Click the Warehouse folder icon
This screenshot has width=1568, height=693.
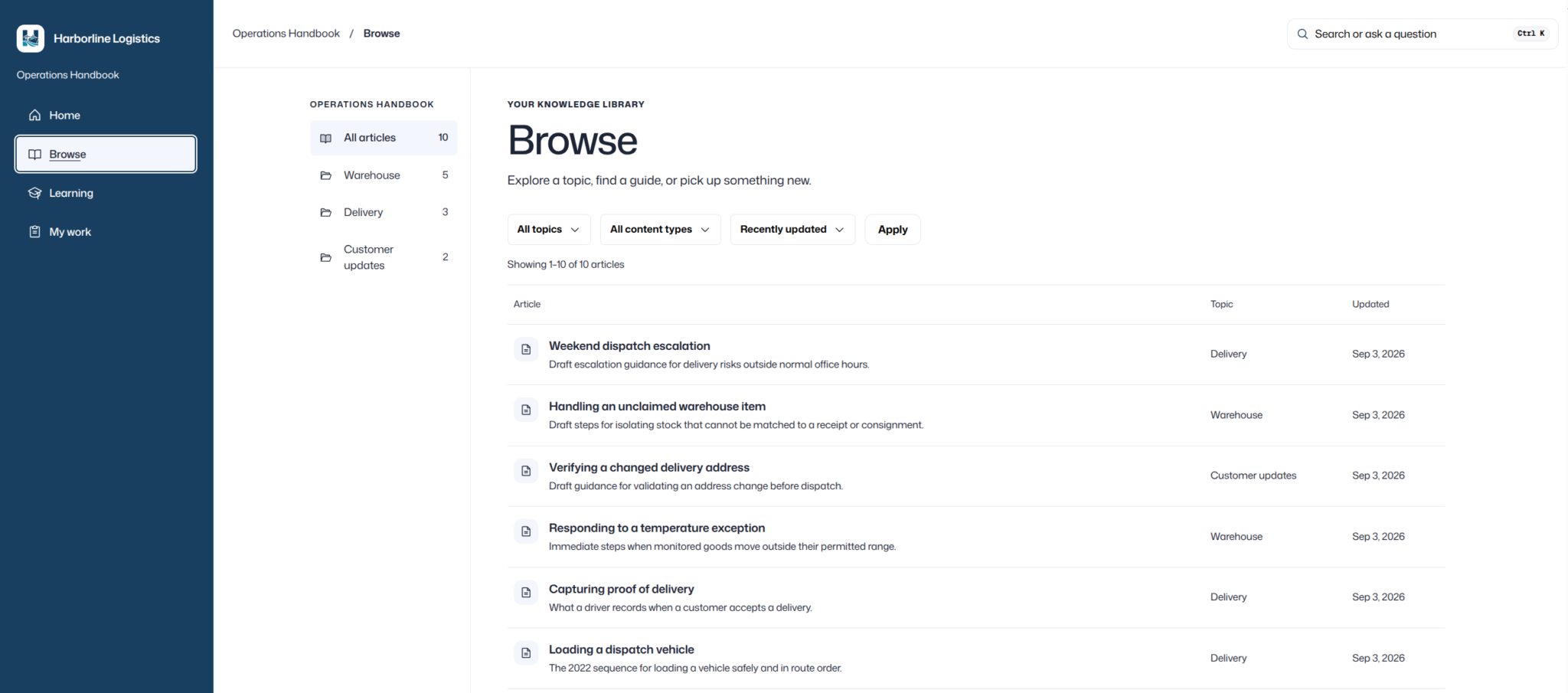(x=325, y=175)
